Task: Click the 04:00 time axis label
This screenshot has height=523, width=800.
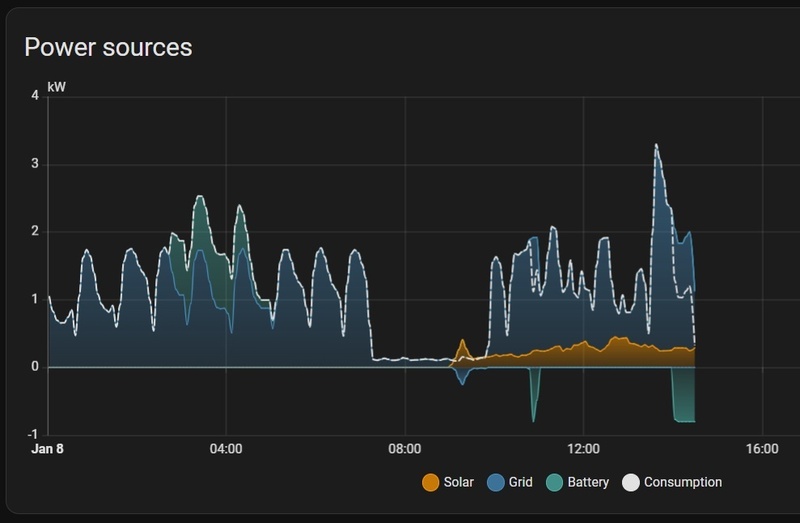Action: point(226,449)
